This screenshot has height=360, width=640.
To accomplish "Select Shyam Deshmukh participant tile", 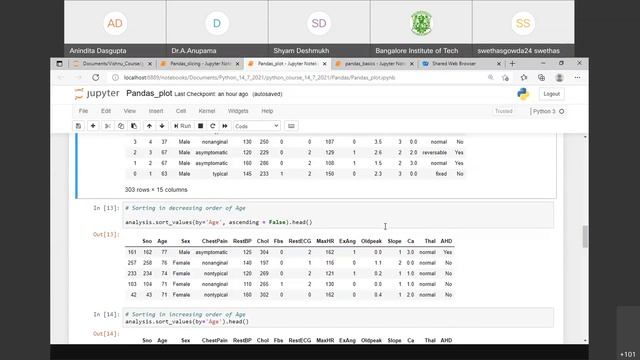I will pos(319,28).
